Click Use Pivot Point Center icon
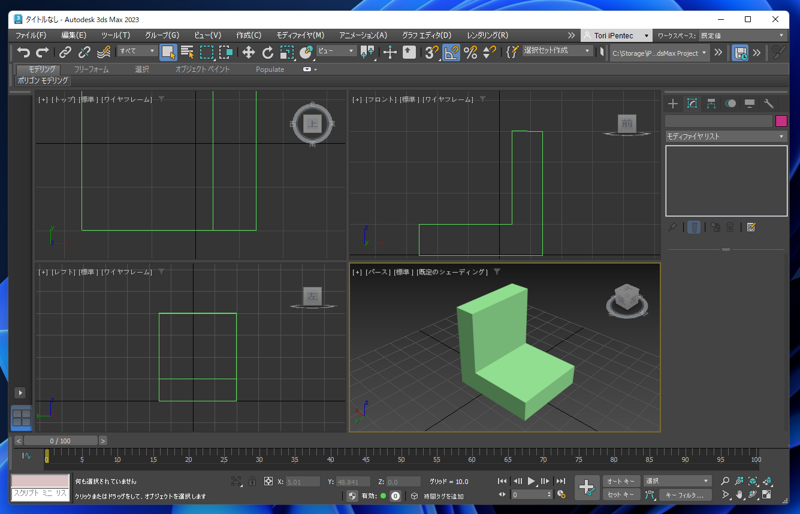The height and width of the screenshot is (514, 800). 367,52
